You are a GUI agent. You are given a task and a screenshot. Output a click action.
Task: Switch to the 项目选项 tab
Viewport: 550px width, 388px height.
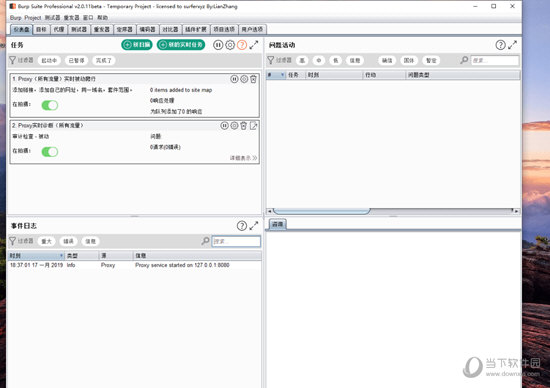tap(224, 29)
